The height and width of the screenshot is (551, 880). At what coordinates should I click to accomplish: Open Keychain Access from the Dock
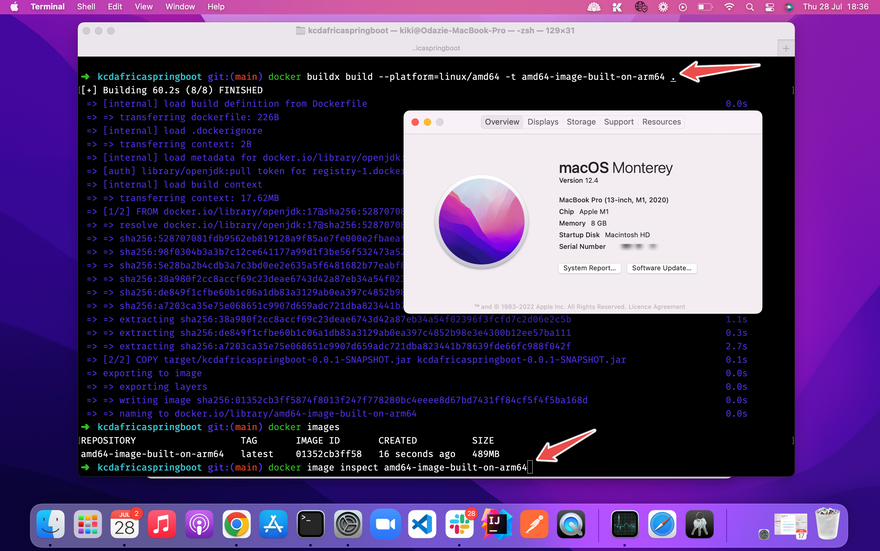tap(699, 525)
